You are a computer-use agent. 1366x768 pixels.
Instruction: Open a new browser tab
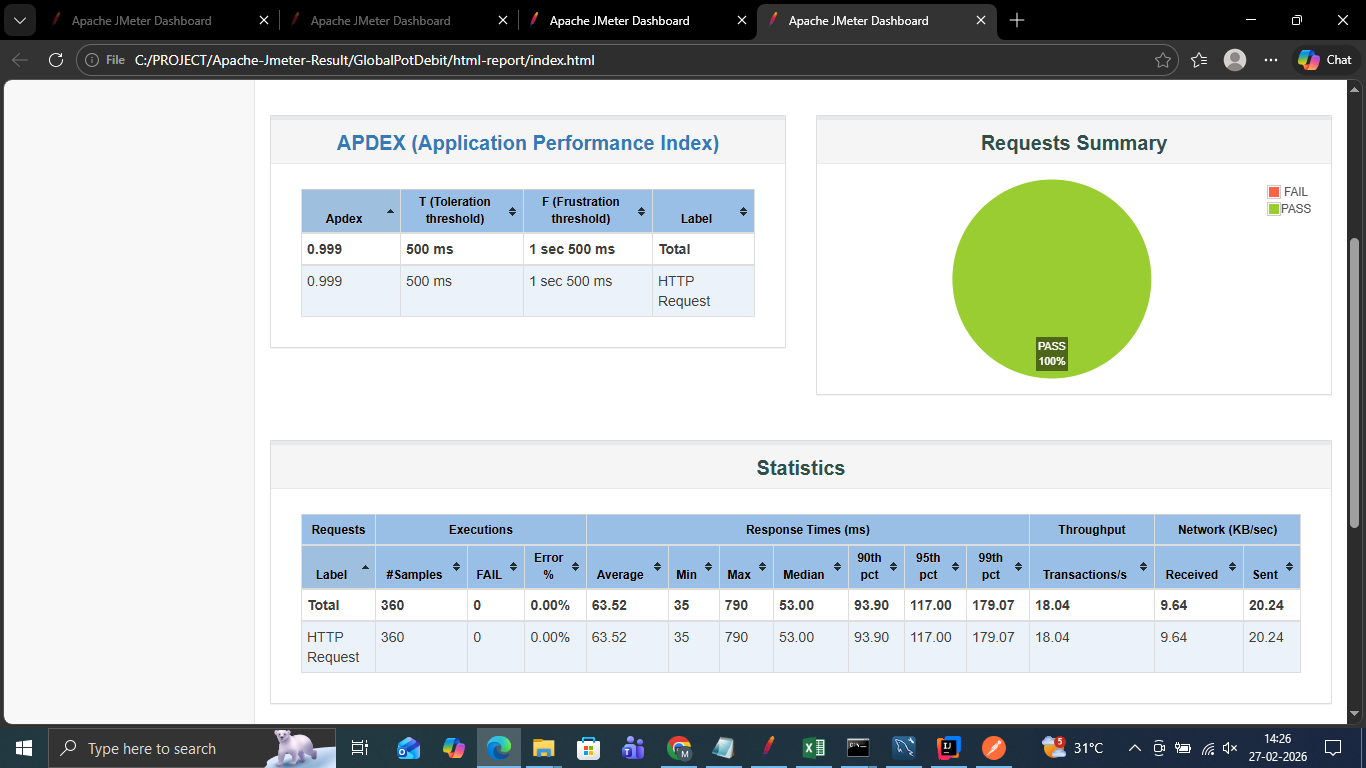click(1017, 20)
